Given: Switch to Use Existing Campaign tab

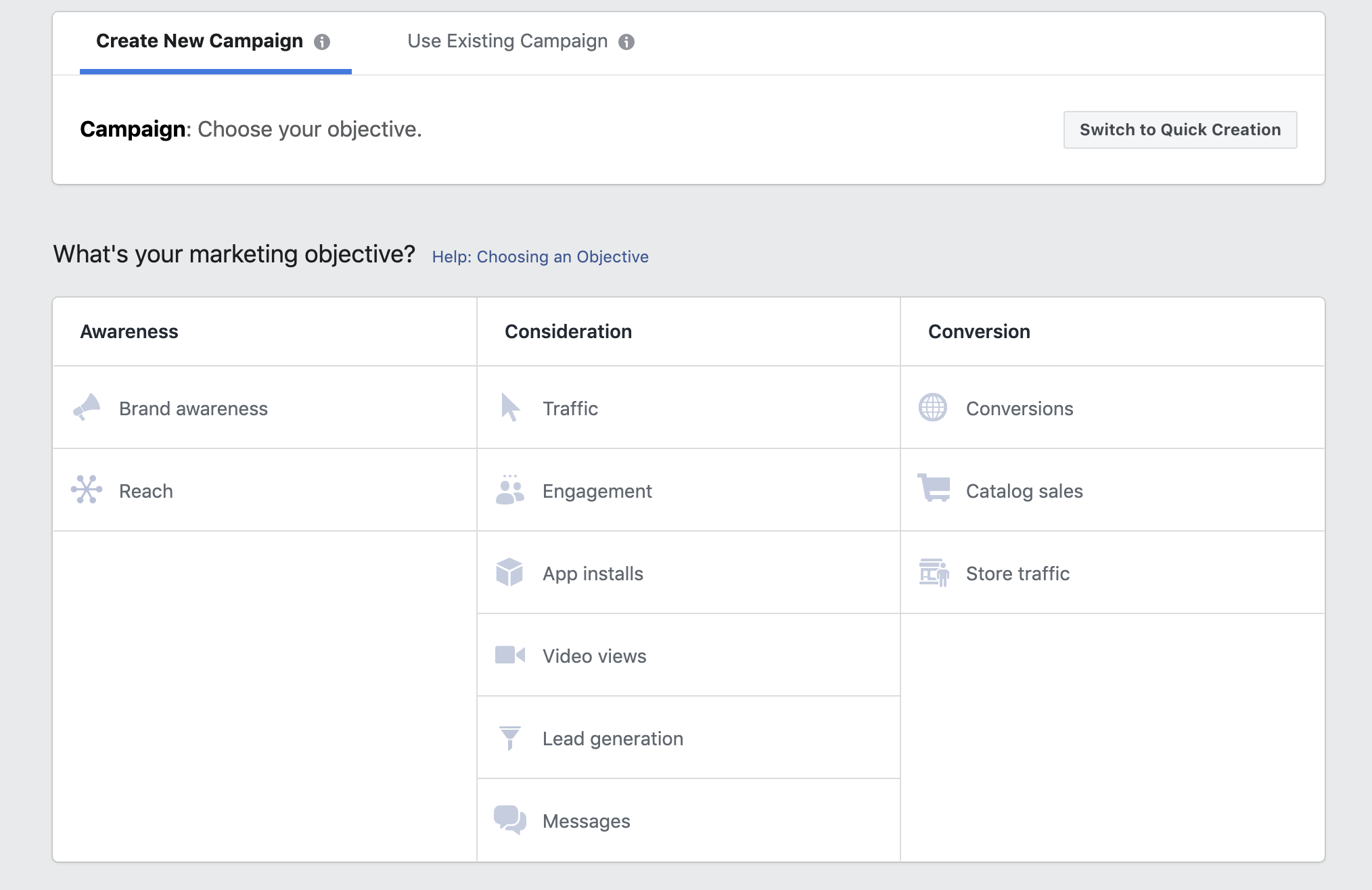Looking at the screenshot, I should (x=507, y=41).
